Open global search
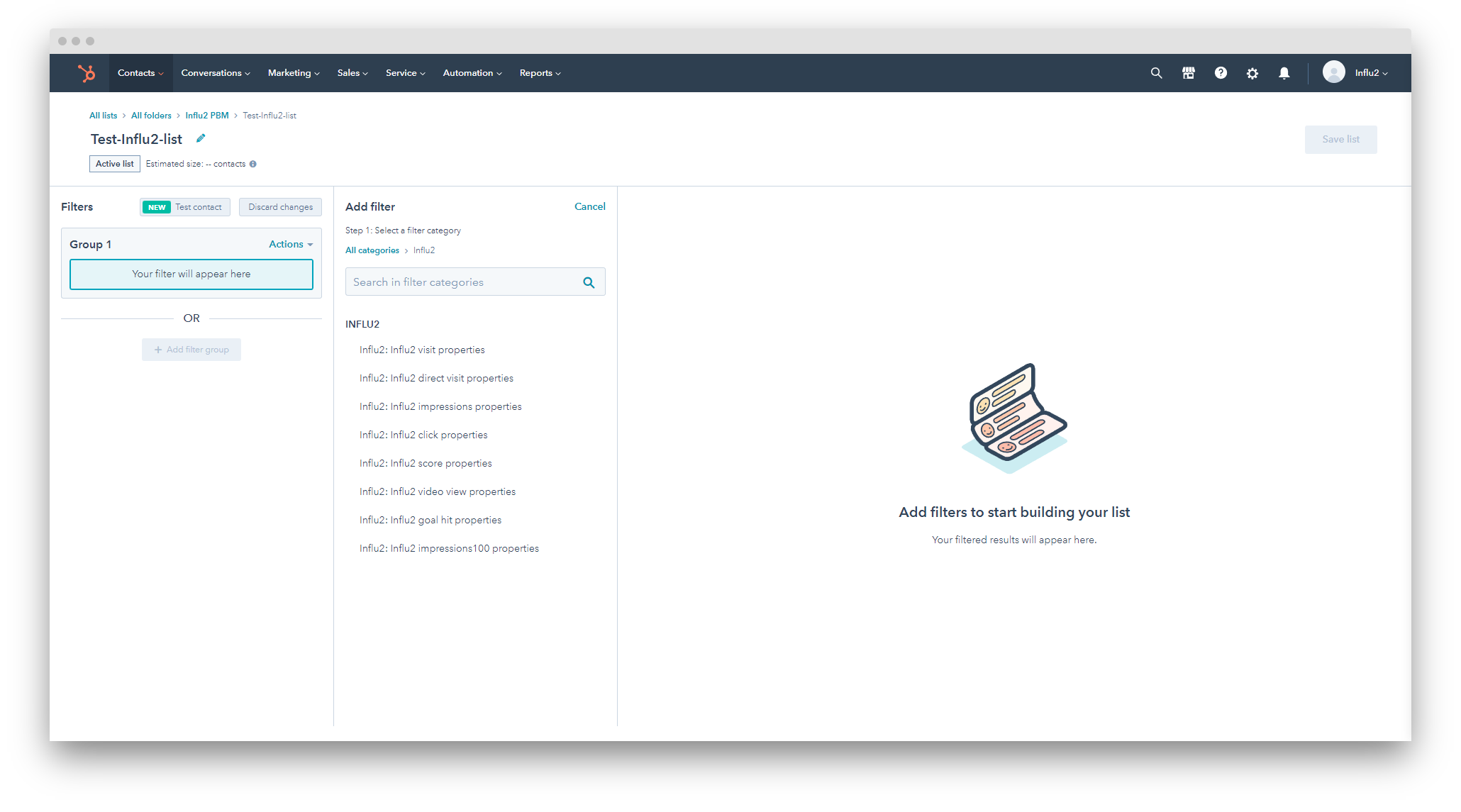 click(1156, 73)
